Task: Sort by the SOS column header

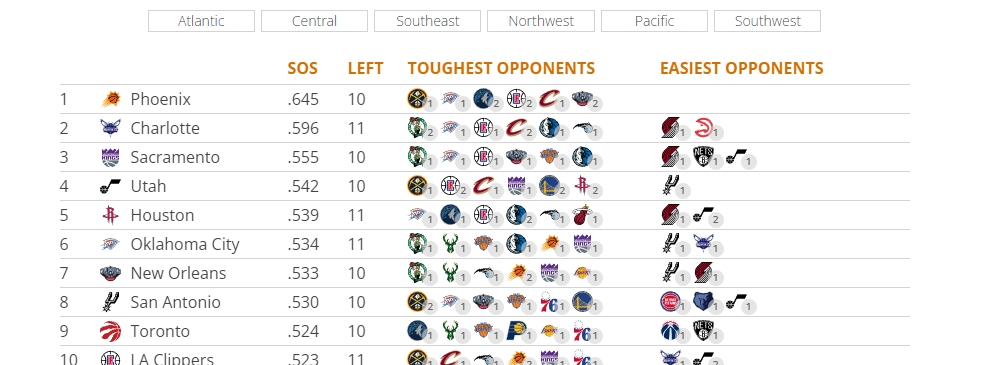Action: (303, 68)
